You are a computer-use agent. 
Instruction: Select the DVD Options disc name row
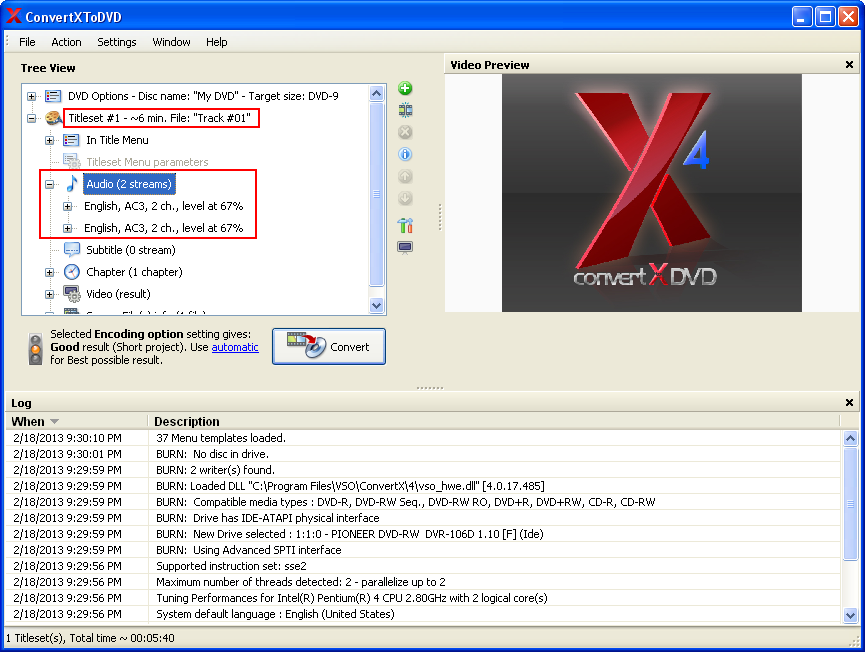[203, 96]
